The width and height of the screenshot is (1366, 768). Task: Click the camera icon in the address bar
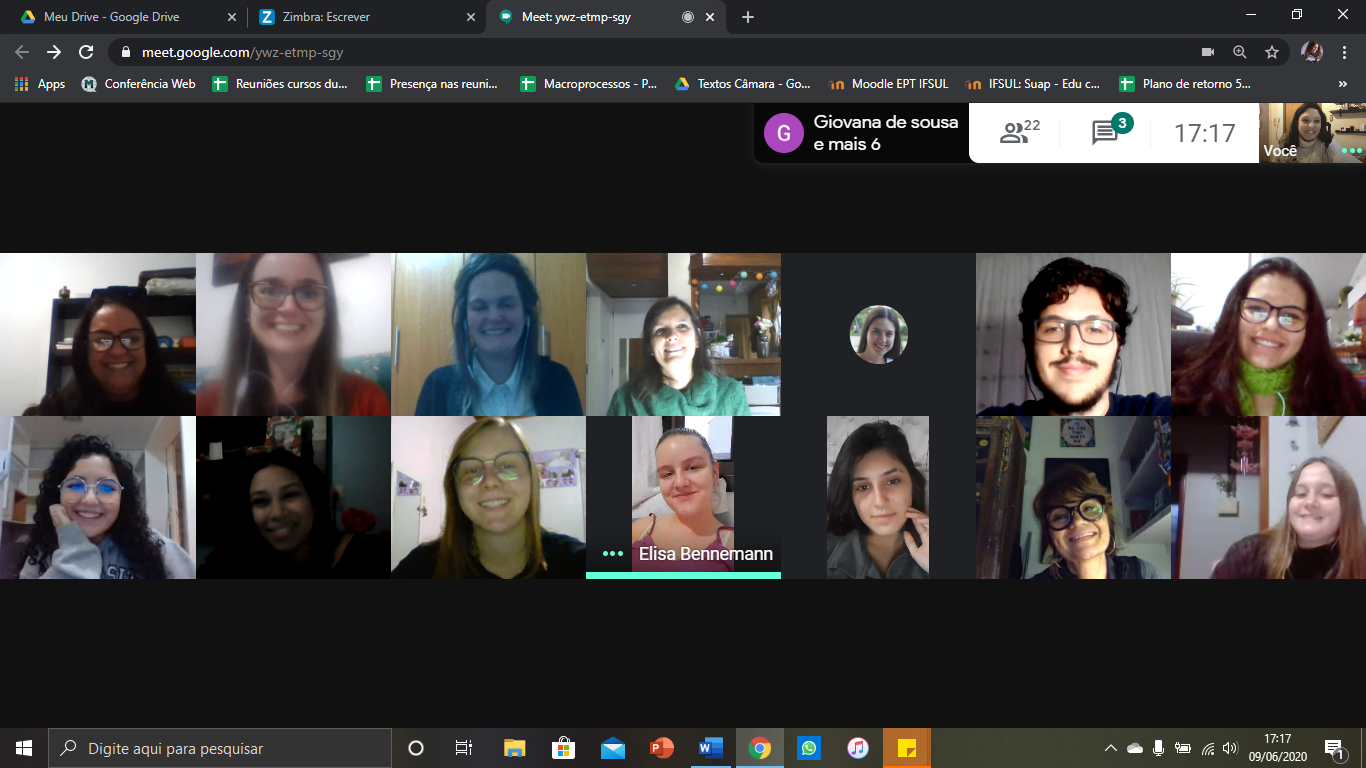coord(1207,52)
